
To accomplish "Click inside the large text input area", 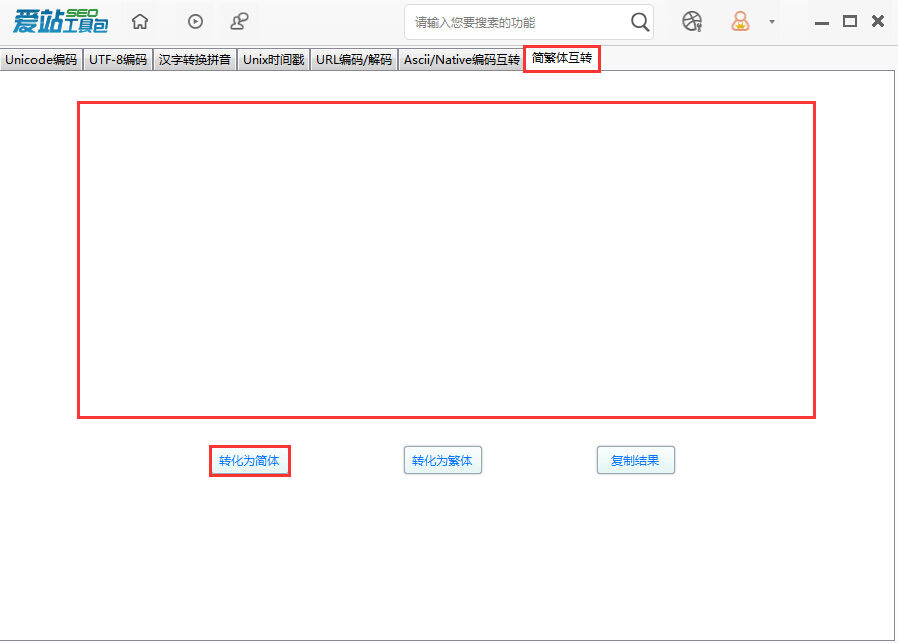I will pyautogui.click(x=446, y=260).
